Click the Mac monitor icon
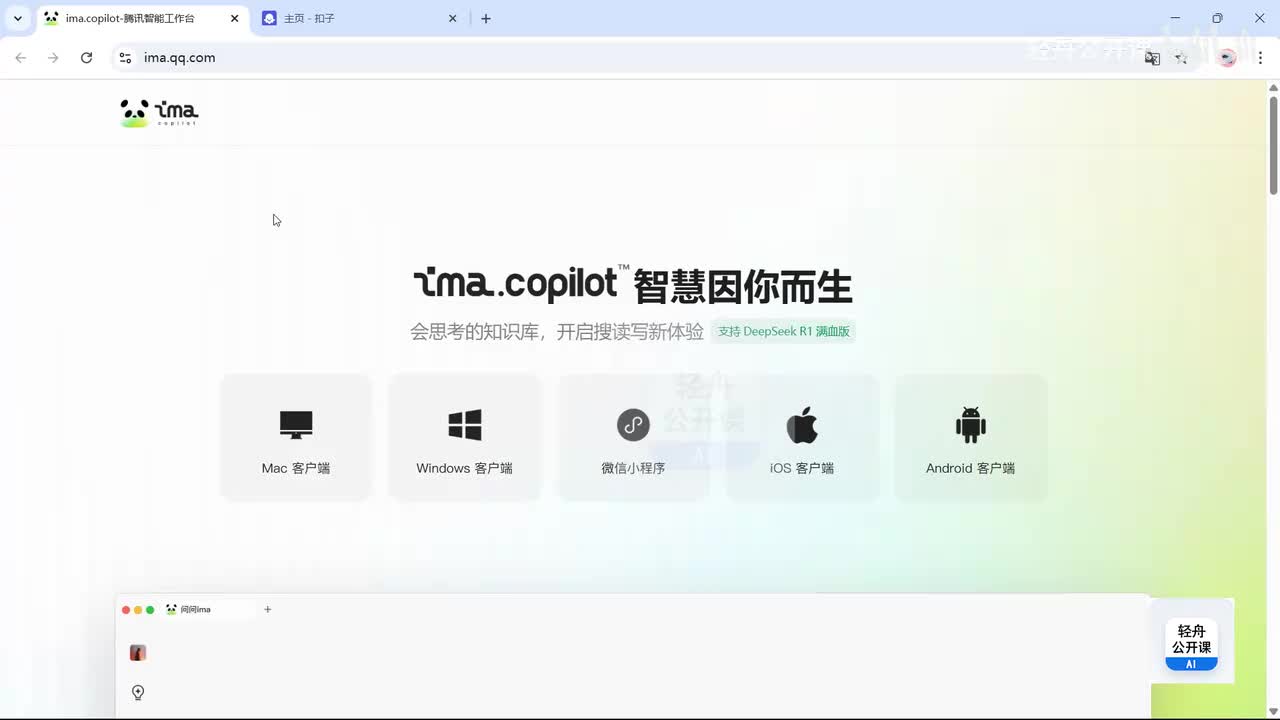1280x720 pixels. (296, 425)
